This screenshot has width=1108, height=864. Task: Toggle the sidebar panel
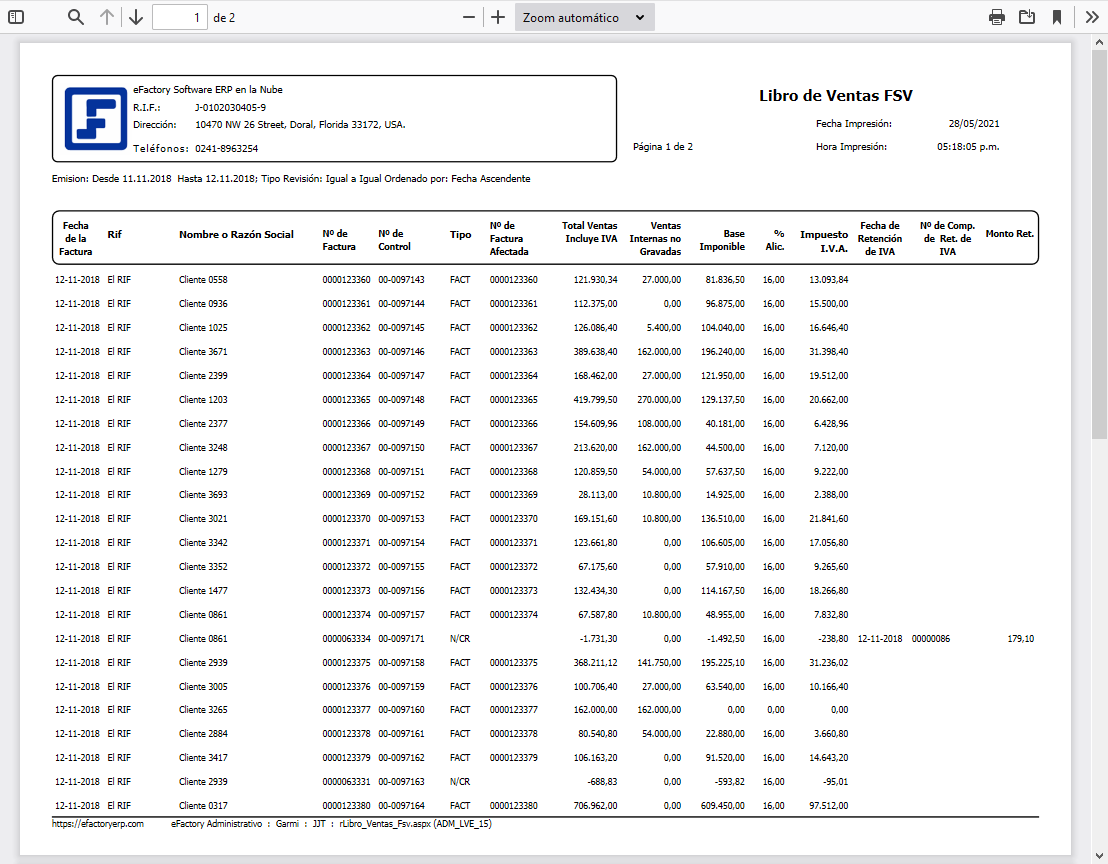click(16, 17)
